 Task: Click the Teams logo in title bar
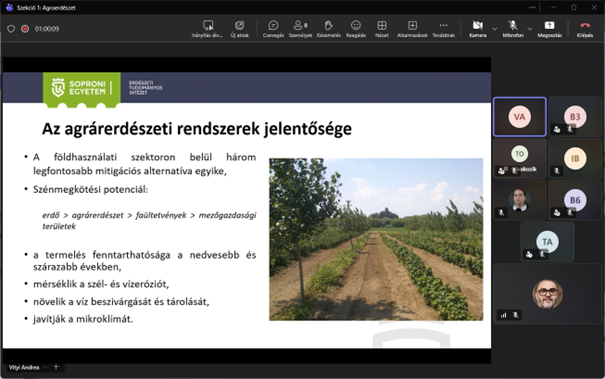pyautogui.click(x=9, y=7)
